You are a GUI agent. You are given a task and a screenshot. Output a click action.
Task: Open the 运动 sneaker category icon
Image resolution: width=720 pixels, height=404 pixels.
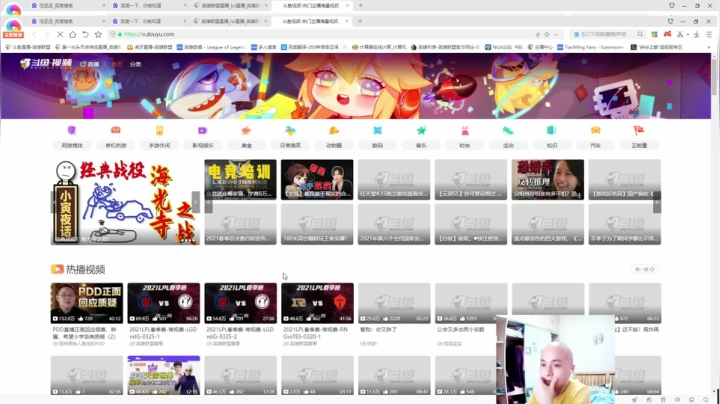(x=508, y=130)
